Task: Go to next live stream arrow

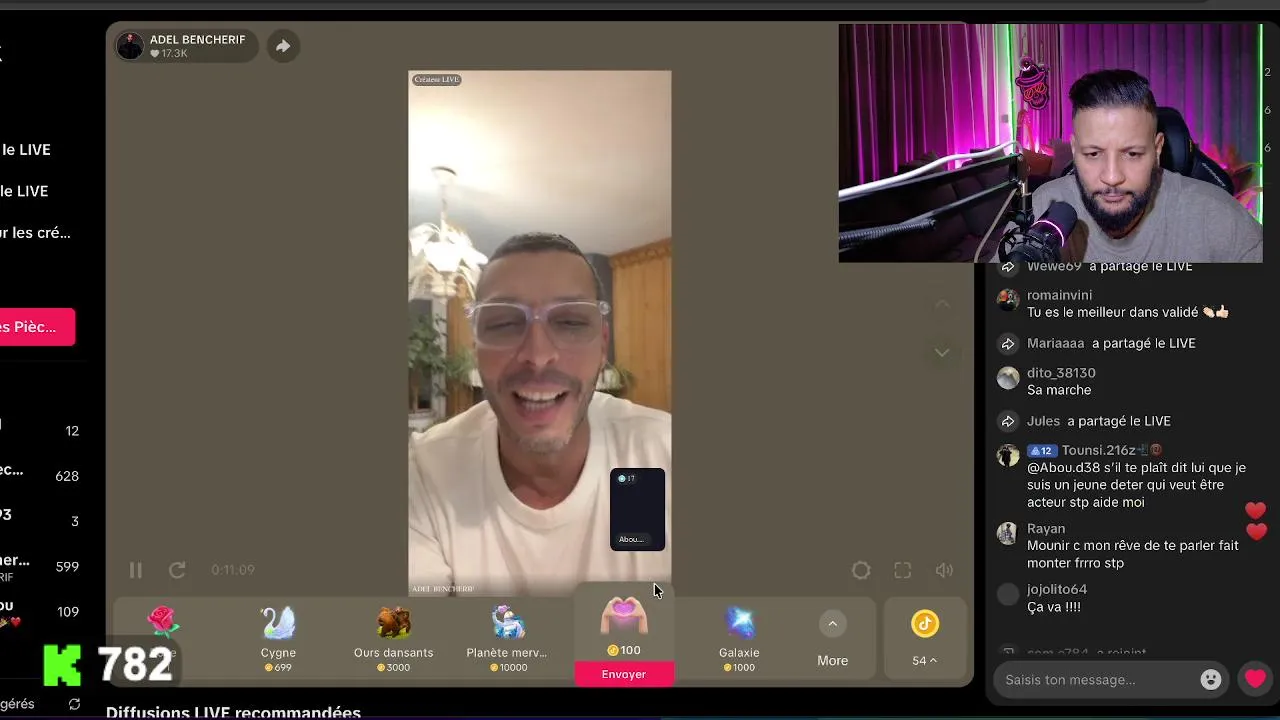Action: click(x=942, y=352)
